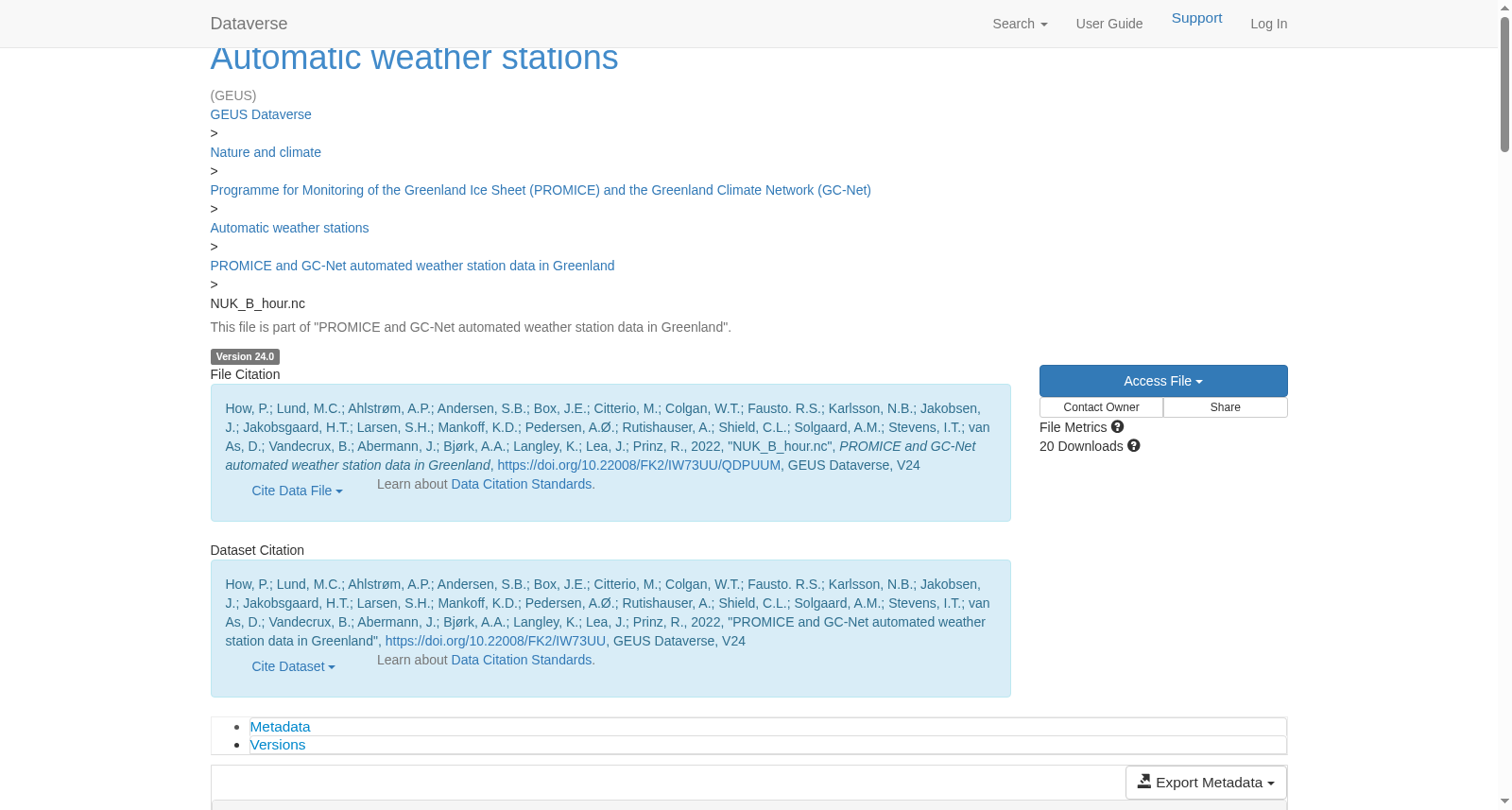This screenshot has width=1512, height=810.
Task: Open the Nature and climate breadcrumb
Action: pyautogui.click(x=266, y=152)
